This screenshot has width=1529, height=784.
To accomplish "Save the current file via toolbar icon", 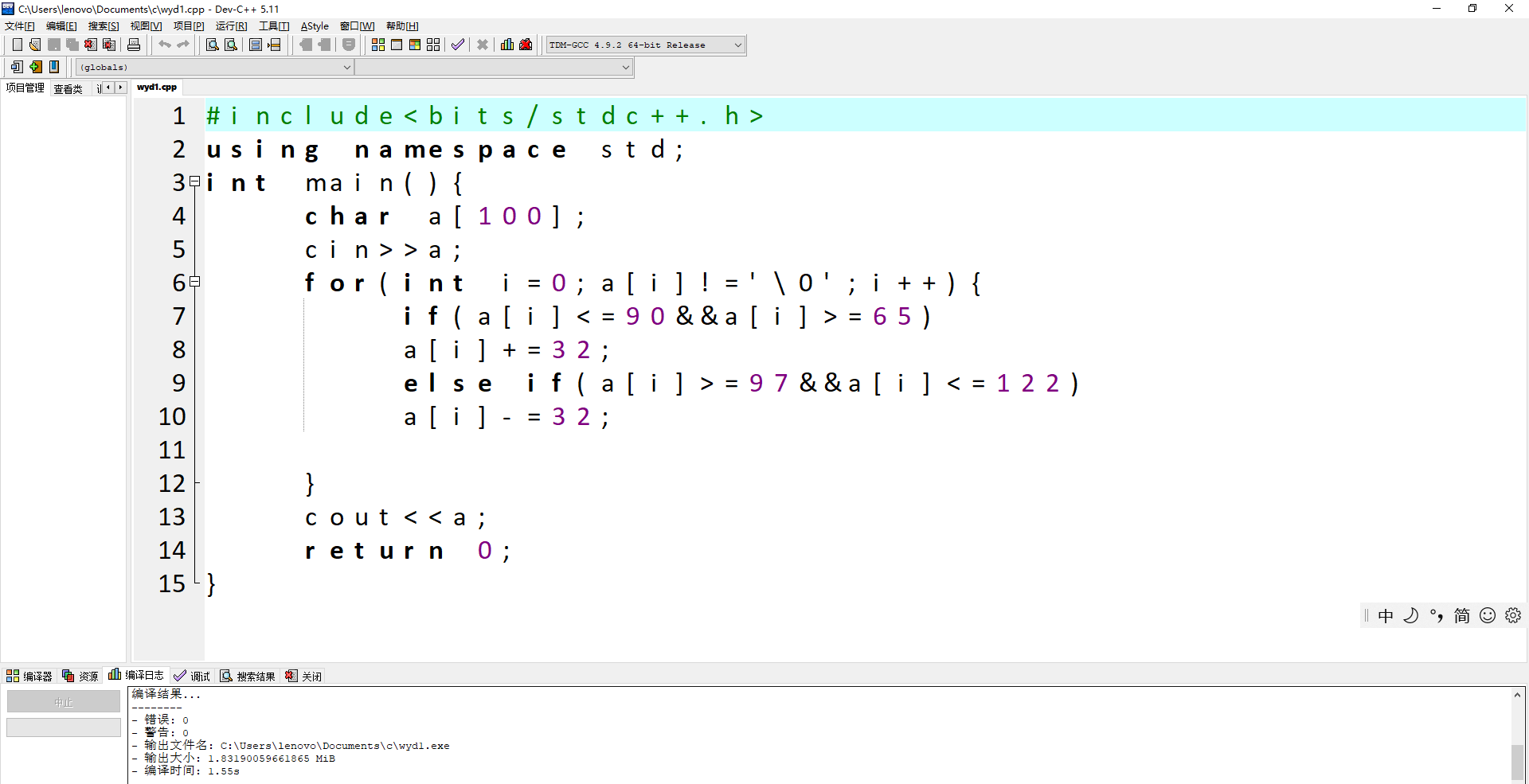I will [x=54, y=45].
